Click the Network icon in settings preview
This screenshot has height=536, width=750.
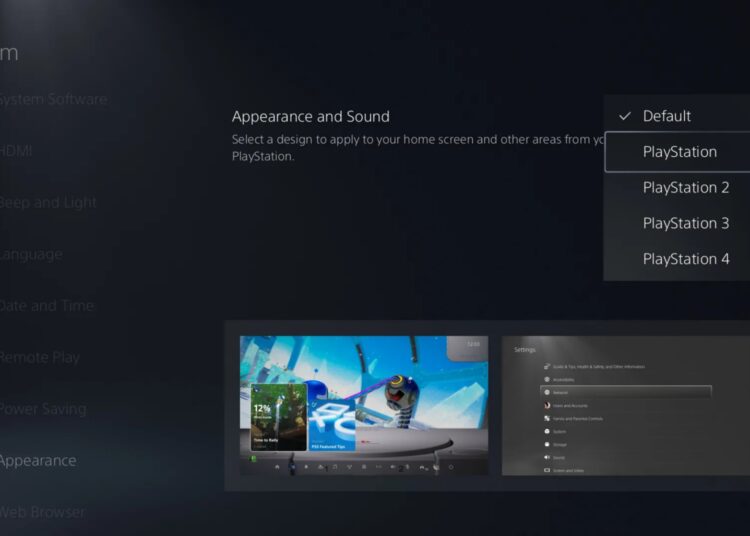[x=546, y=392]
